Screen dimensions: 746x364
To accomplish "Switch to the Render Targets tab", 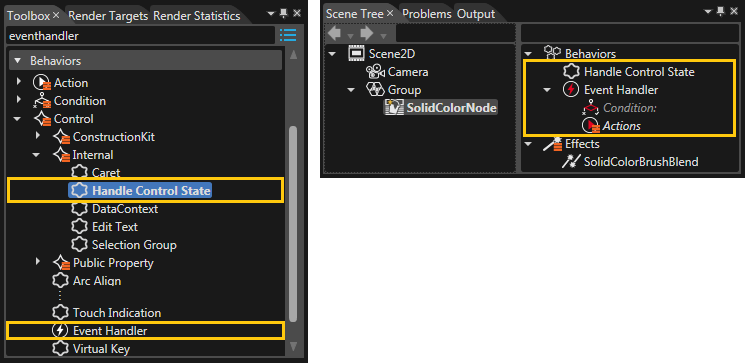I will click(108, 16).
